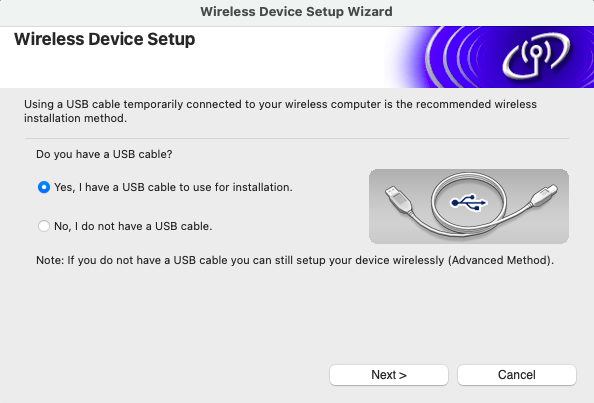The height and width of the screenshot is (403, 594).
Task: Cancel the wireless setup wizard
Action: point(517,375)
